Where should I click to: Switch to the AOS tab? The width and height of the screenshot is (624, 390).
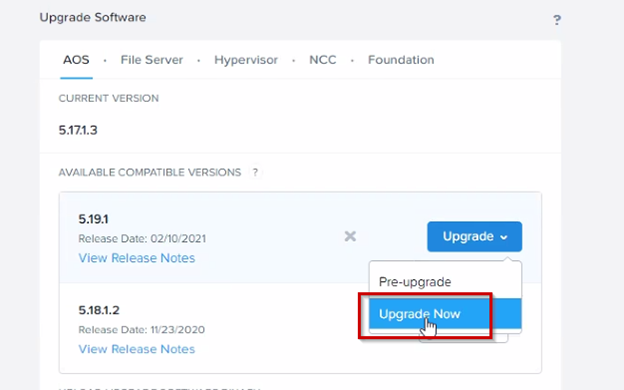coord(76,60)
